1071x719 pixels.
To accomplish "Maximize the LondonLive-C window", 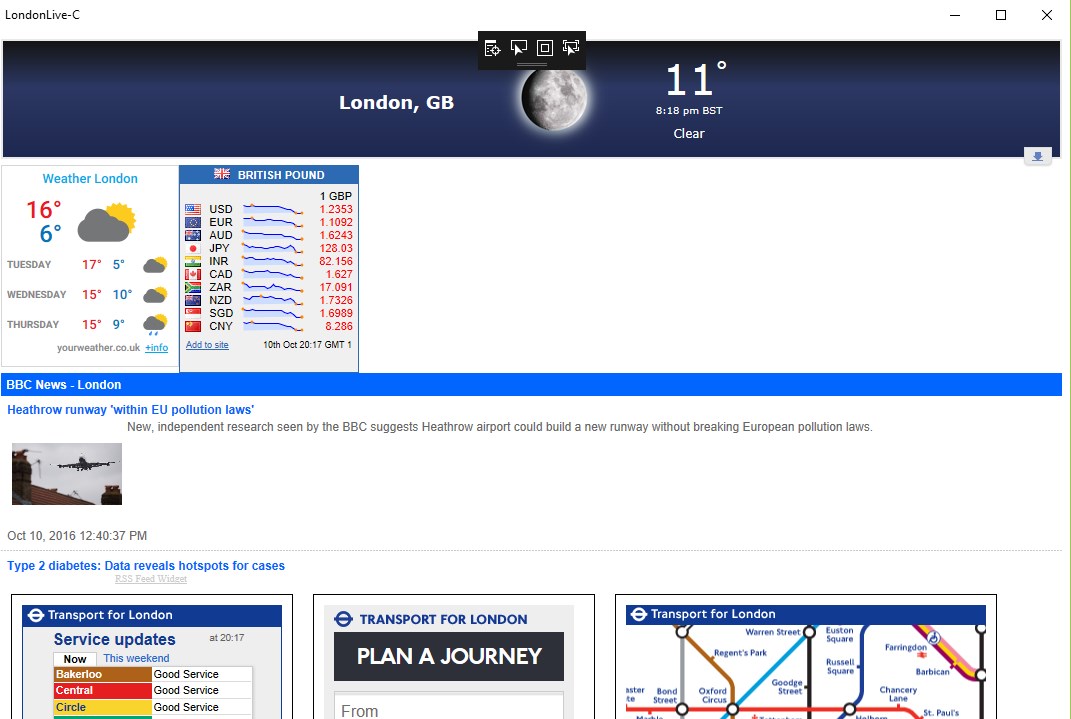I will click(1001, 15).
